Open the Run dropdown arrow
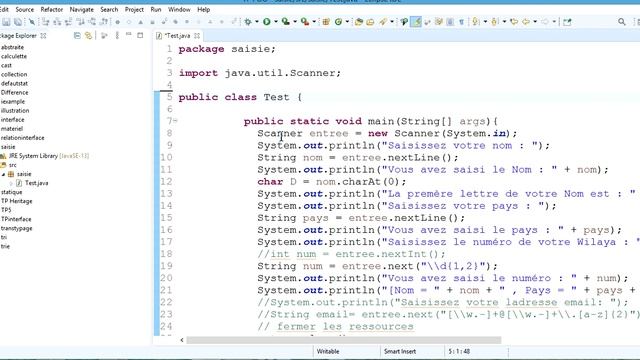 pos(276,22)
